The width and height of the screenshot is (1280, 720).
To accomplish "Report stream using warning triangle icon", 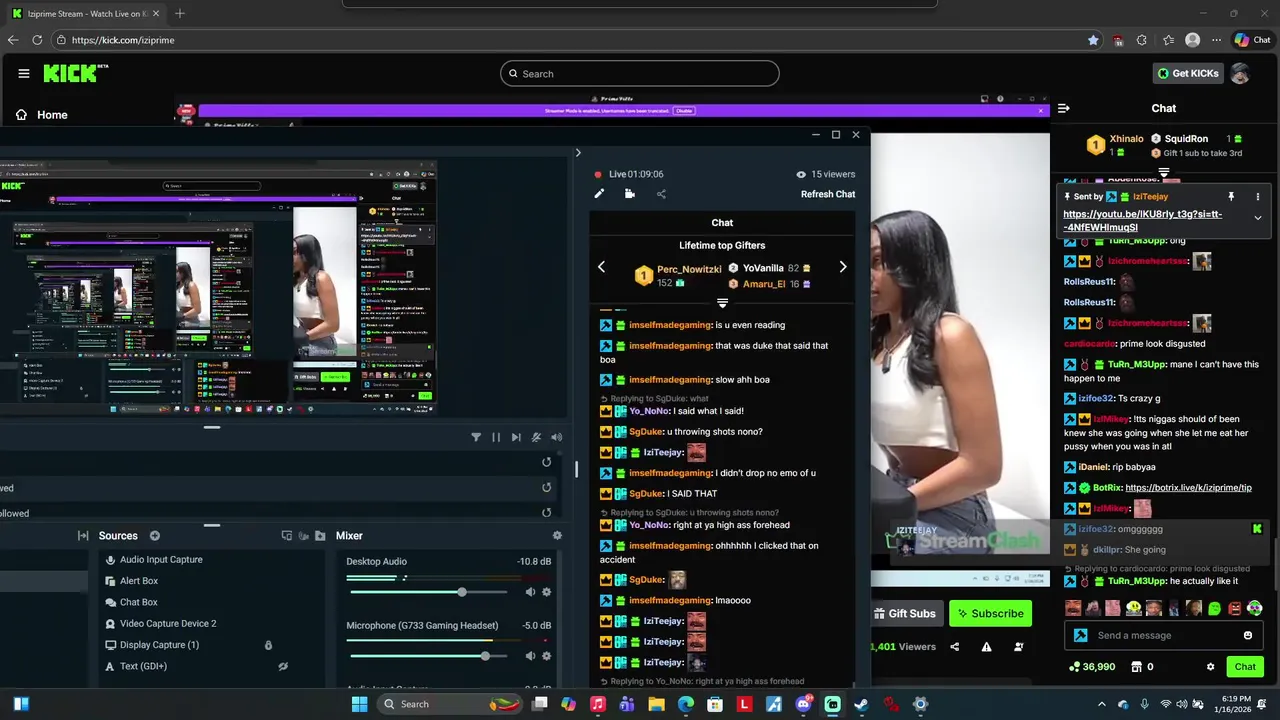I will (986, 647).
